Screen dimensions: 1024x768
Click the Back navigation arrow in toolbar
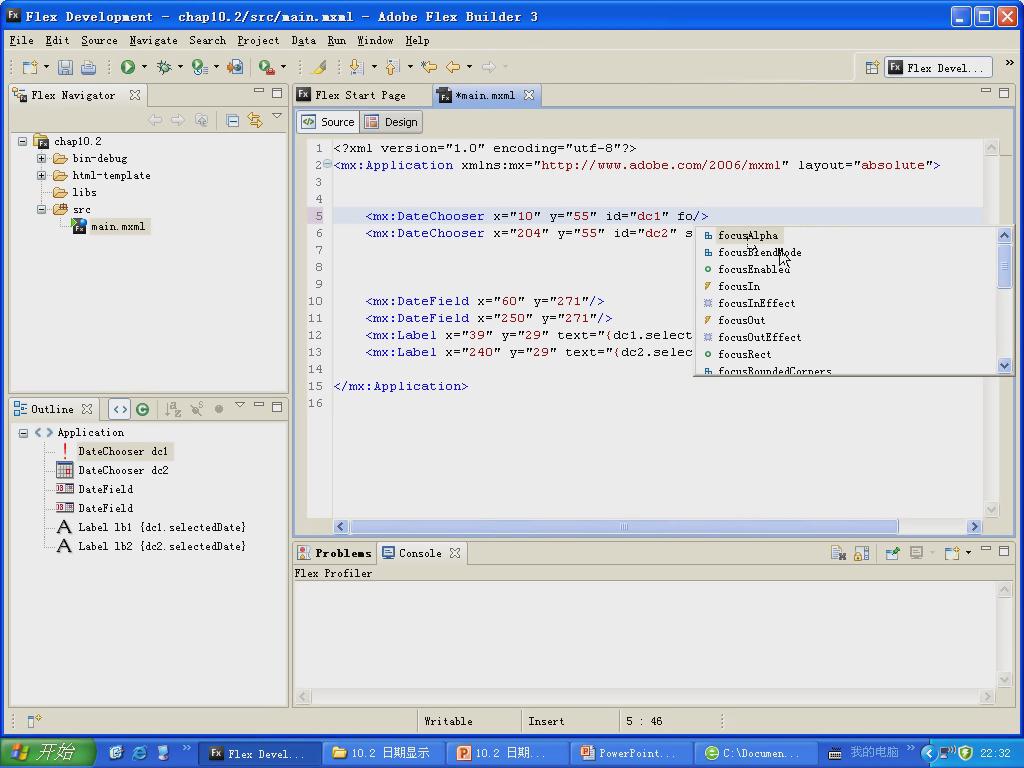(x=453, y=67)
